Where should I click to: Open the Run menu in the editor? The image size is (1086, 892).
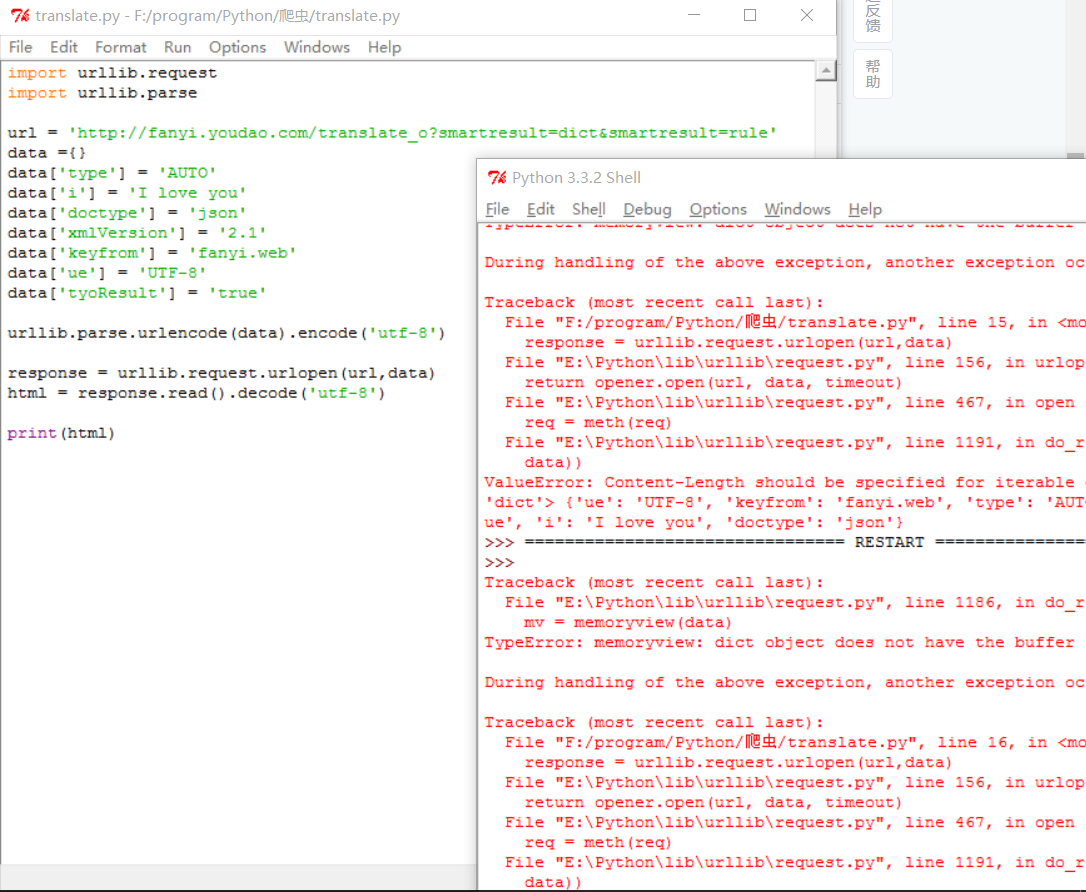click(x=178, y=47)
